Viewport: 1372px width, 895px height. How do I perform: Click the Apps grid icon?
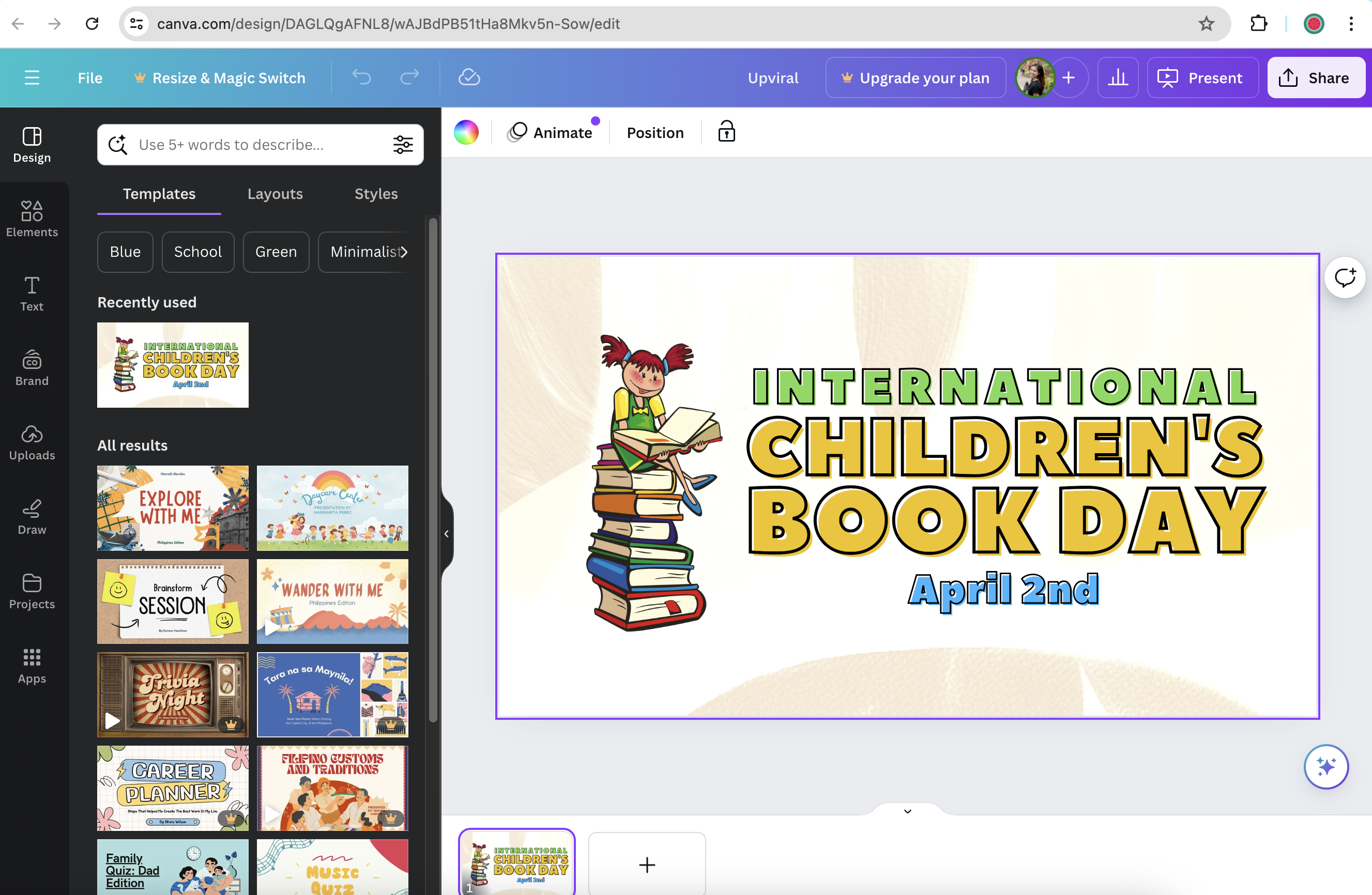point(32,665)
